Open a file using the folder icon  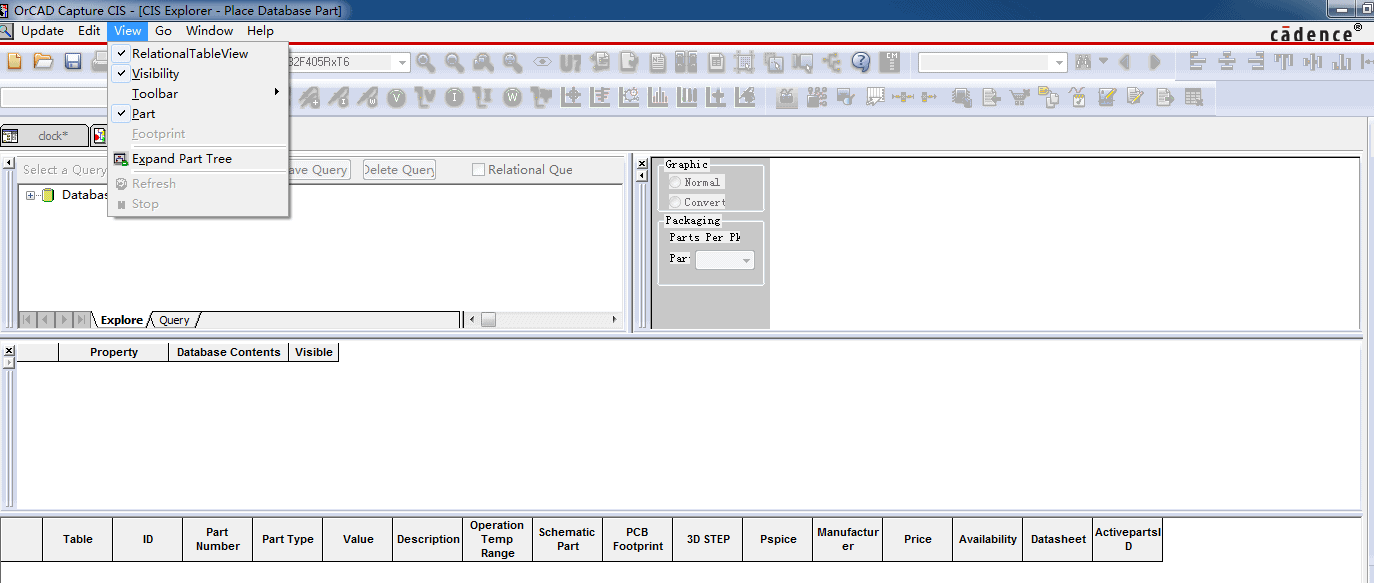[x=43, y=62]
